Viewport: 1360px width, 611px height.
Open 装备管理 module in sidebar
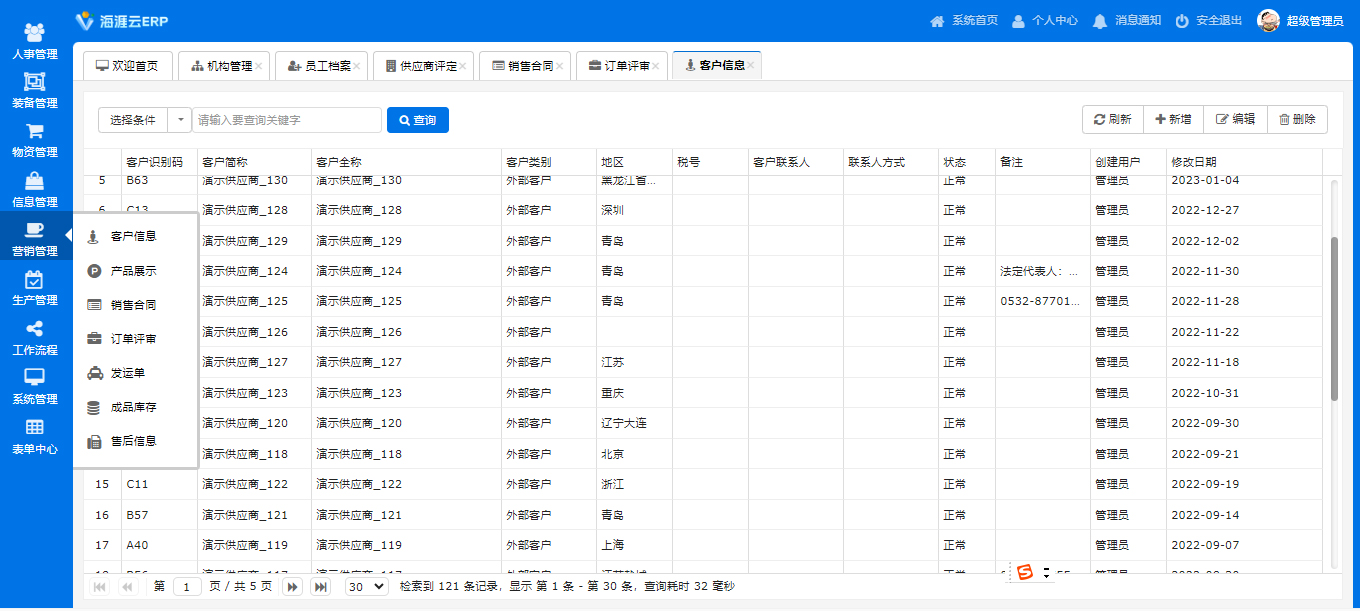click(x=35, y=91)
